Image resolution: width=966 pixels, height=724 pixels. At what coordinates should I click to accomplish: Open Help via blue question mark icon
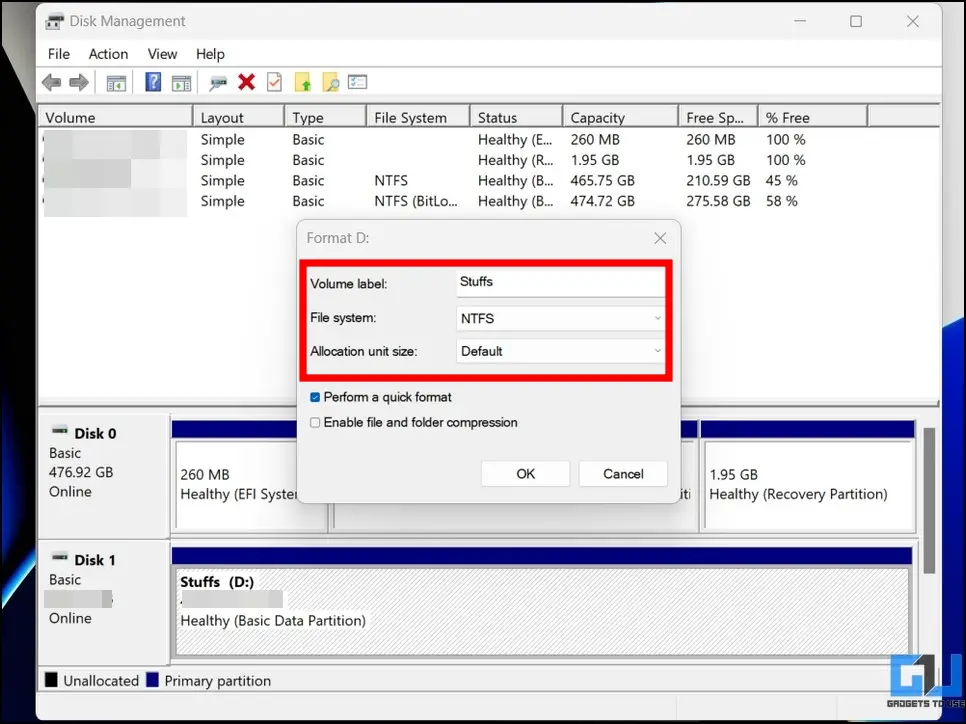click(x=153, y=82)
